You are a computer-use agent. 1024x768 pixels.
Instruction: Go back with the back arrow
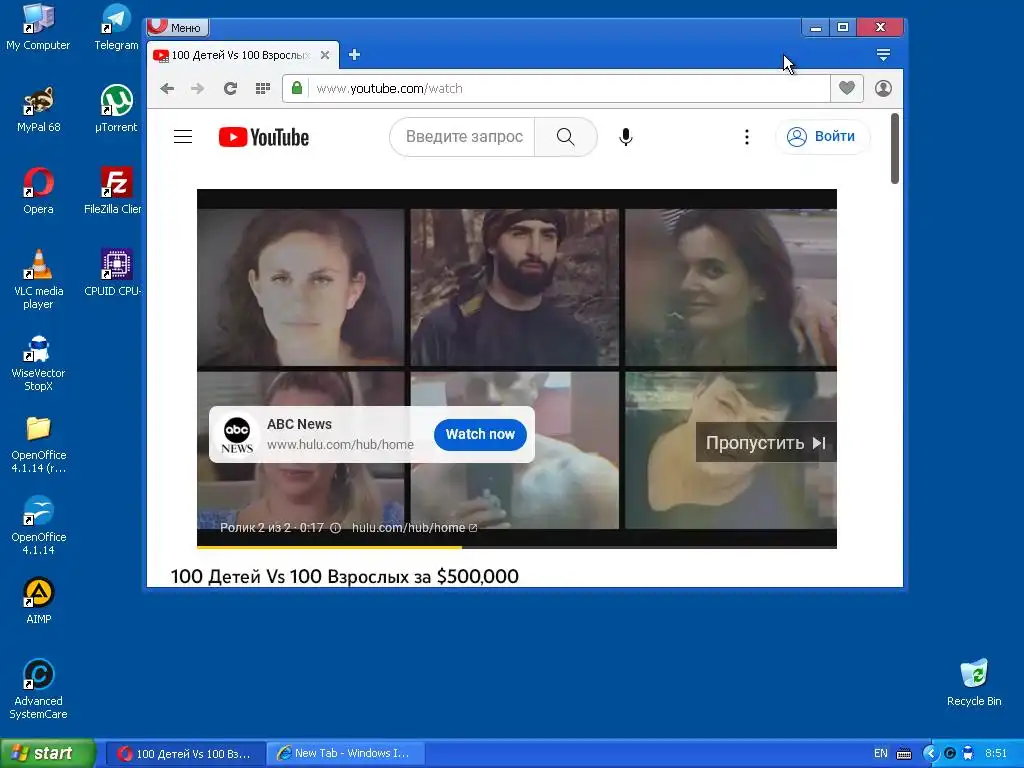pyautogui.click(x=167, y=88)
